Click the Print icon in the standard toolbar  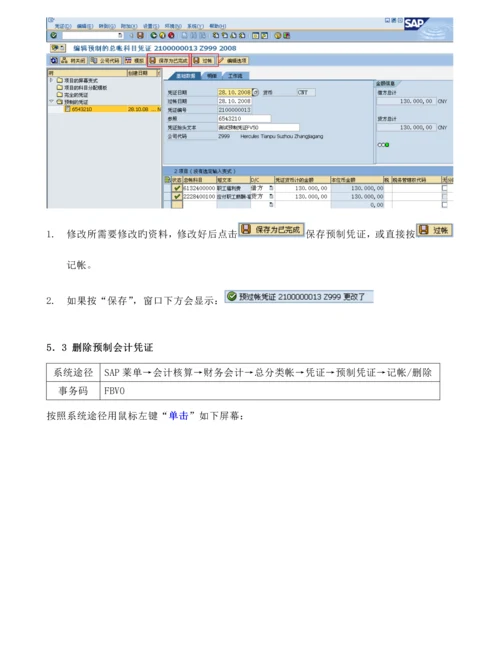(x=184, y=35)
